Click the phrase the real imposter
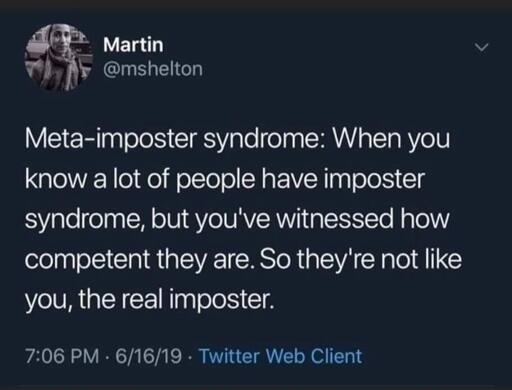The height and width of the screenshot is (390, 512). pyautogui.click(x=176, y=299)
